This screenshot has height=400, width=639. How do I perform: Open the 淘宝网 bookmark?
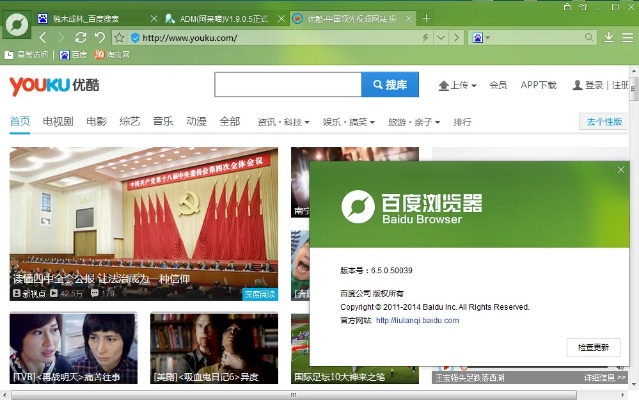(112, 55)
